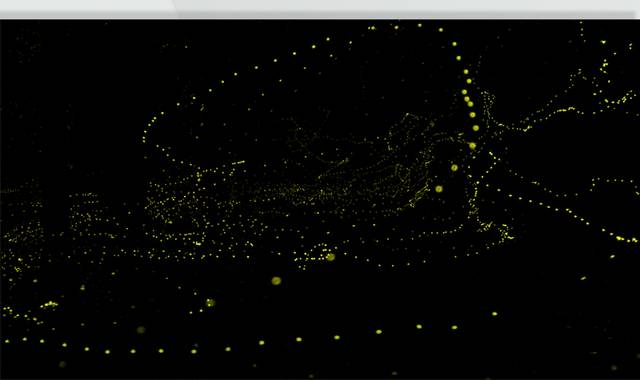
Task: Click the short bright horizontal streak left of center
Action: [238, 163]
